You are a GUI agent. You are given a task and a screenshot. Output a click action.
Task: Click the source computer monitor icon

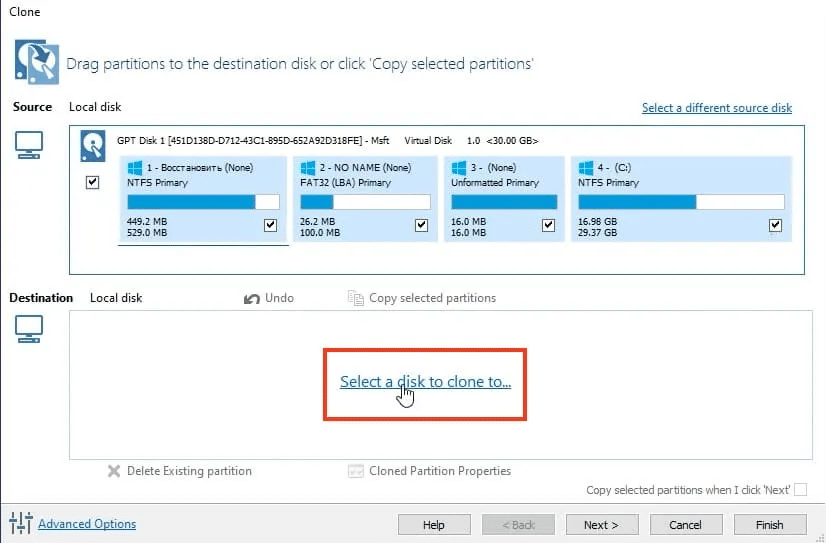pos(29,146)
